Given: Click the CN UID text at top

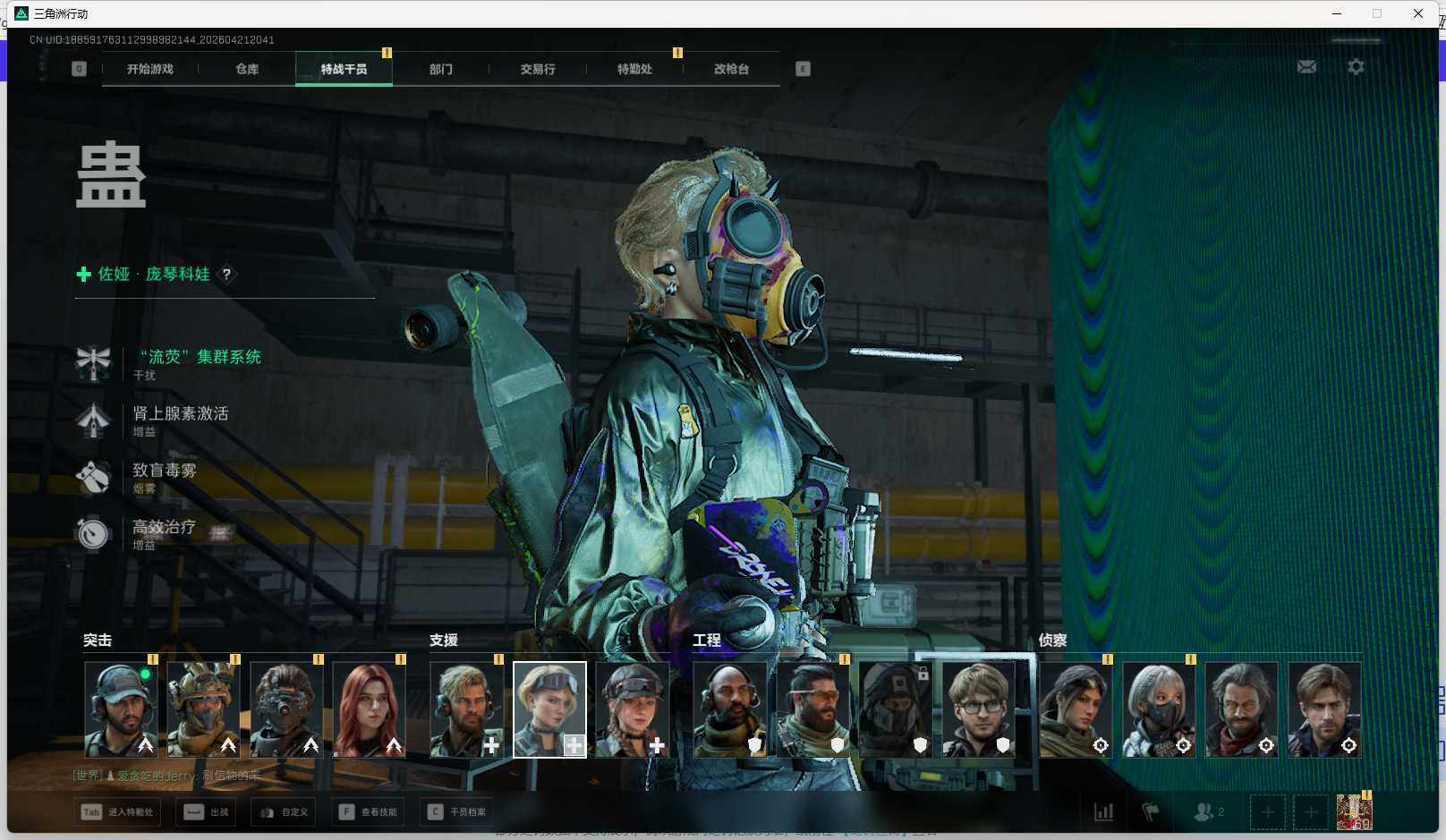Looking at the screenshot, I should click(152, 40).
